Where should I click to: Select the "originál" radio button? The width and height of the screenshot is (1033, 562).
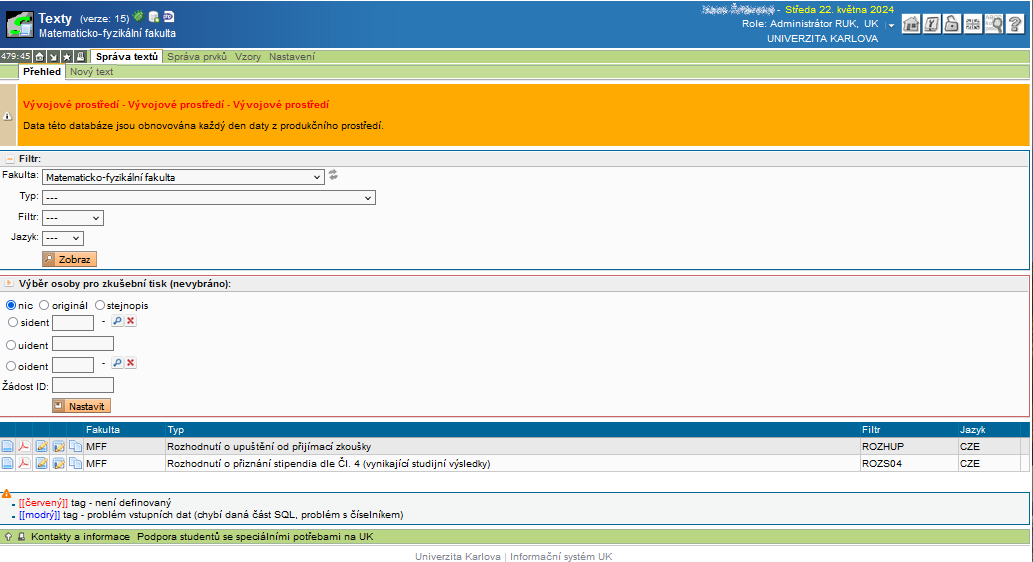click(45, 305)
